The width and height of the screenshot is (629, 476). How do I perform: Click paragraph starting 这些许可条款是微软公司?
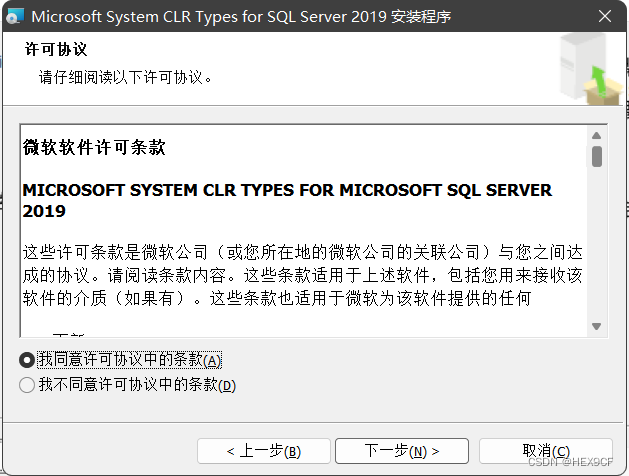(x=302, y=275)
